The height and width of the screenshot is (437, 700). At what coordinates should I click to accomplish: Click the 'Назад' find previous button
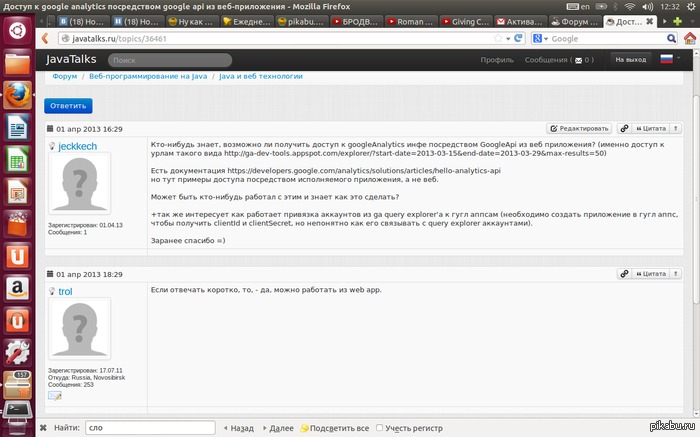coord(238,428)
